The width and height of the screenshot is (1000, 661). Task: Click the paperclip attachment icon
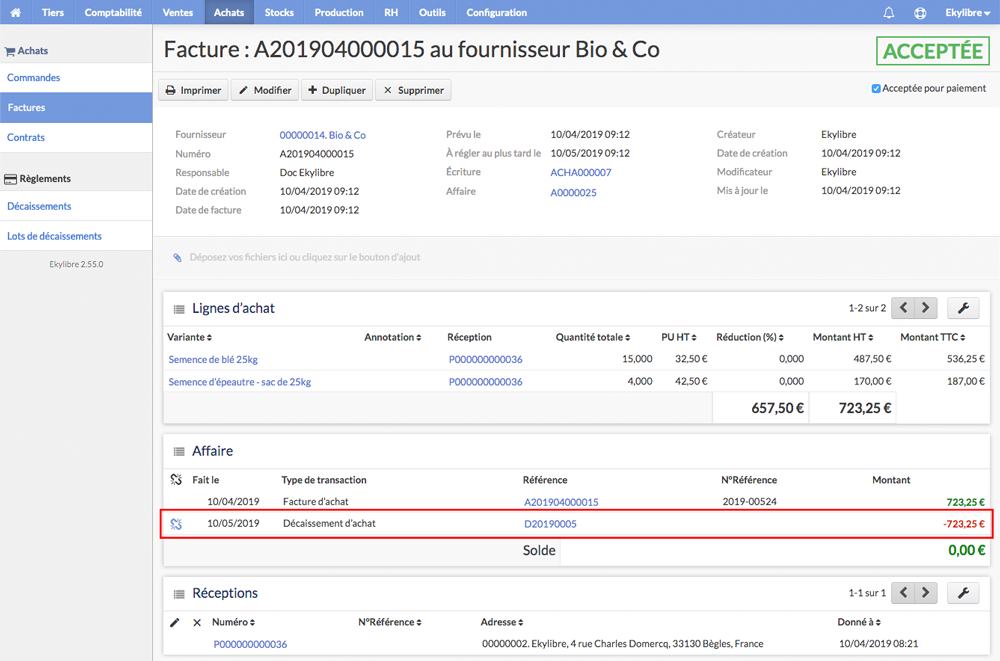[x=177, y=257]
